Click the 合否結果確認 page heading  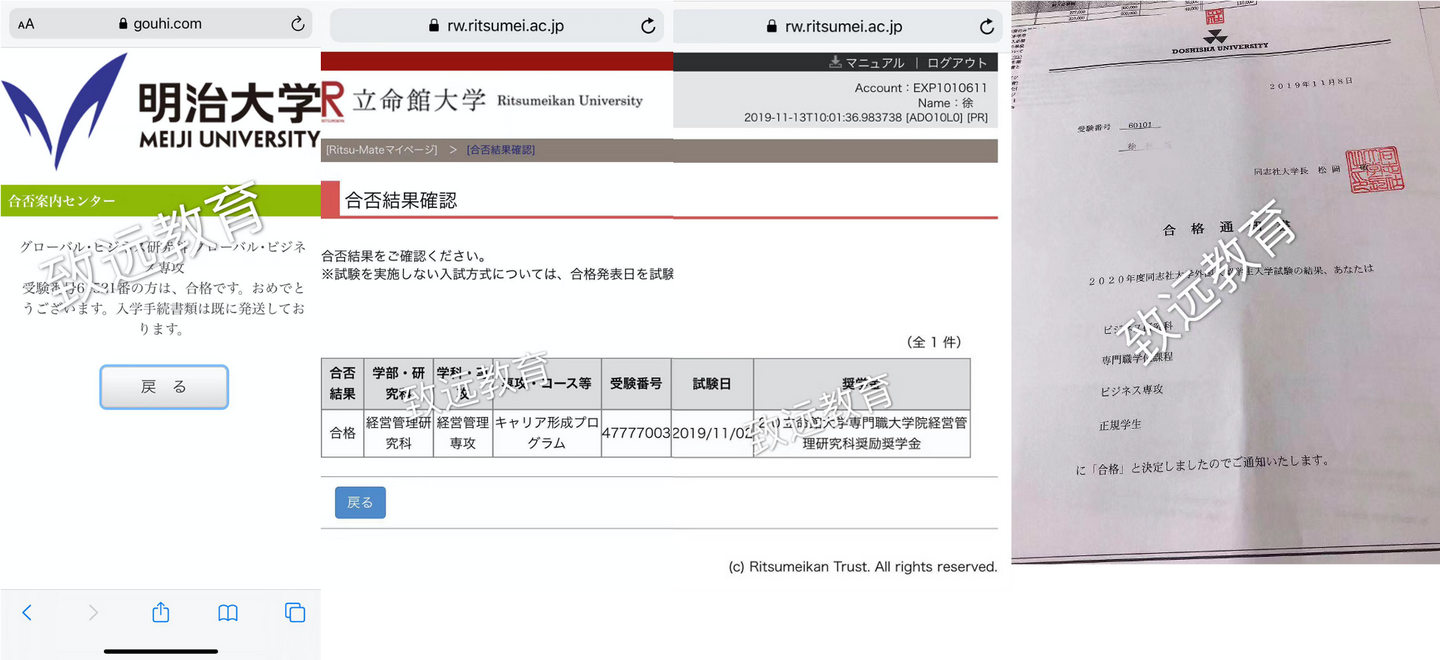point(401,200)
